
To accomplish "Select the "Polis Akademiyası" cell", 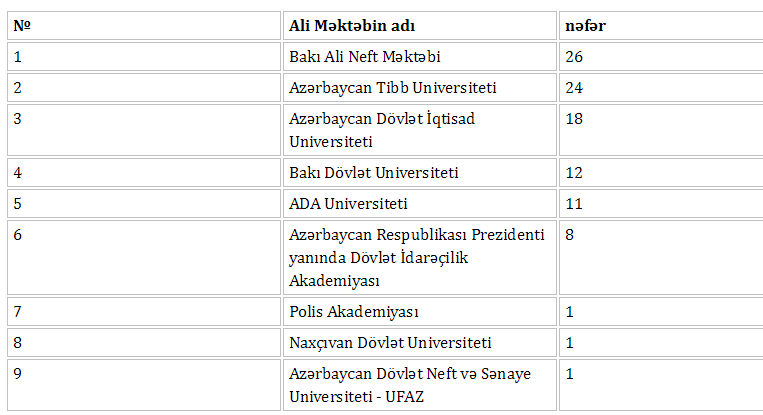I will point(419,311).
